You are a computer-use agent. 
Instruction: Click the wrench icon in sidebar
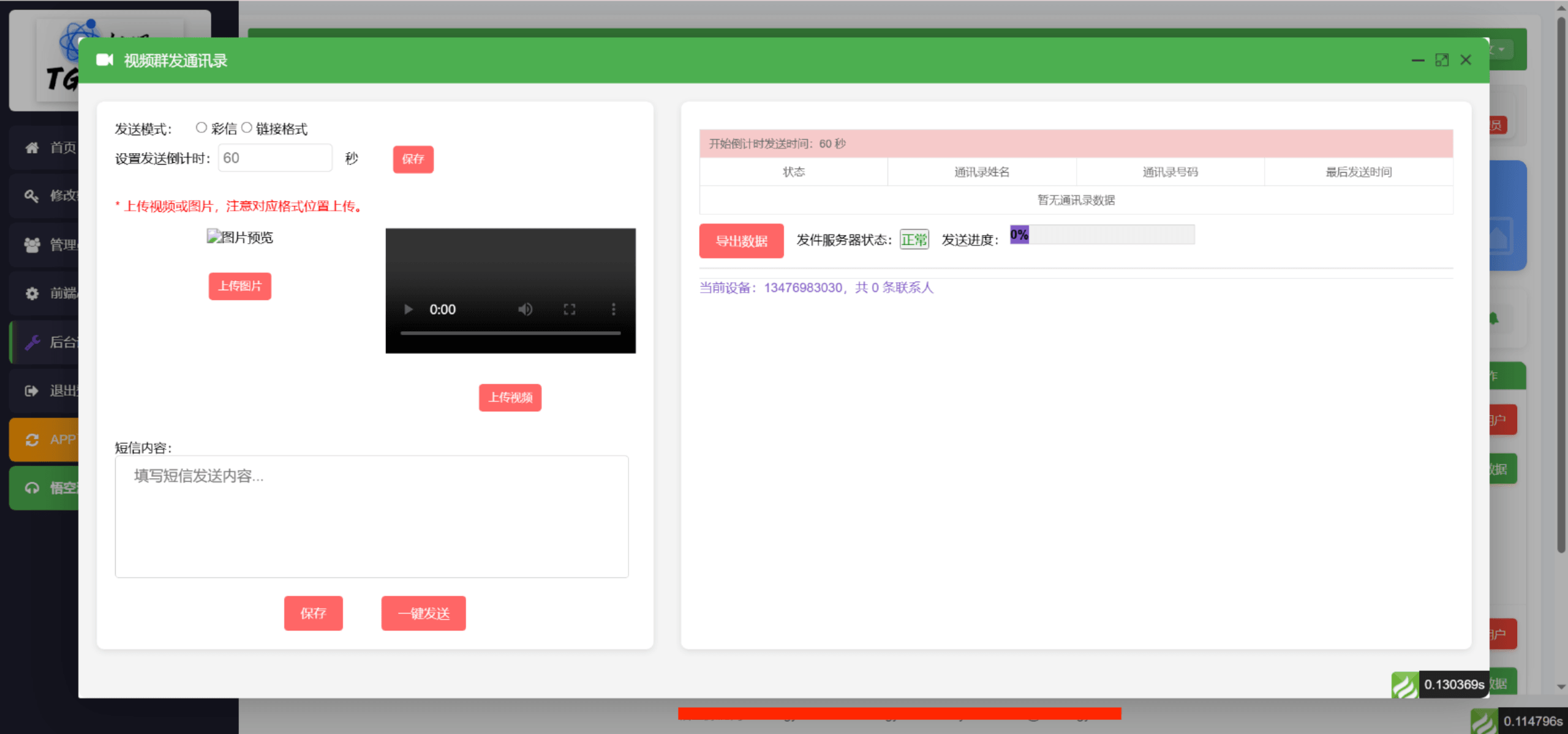pos(32,342)
